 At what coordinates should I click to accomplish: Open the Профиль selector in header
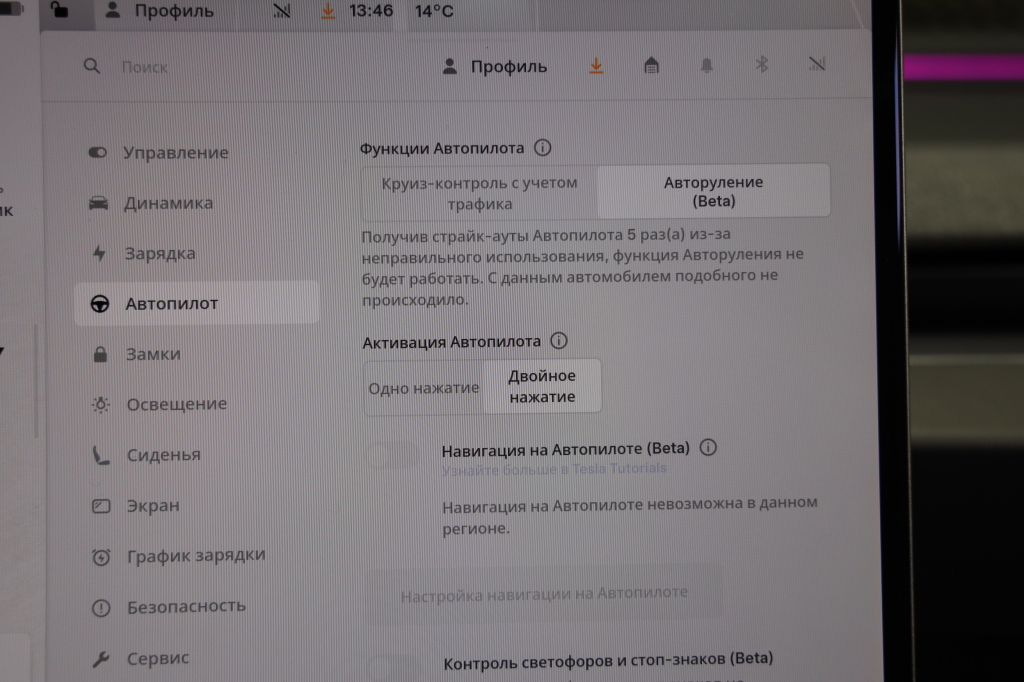tap(495, 67)
